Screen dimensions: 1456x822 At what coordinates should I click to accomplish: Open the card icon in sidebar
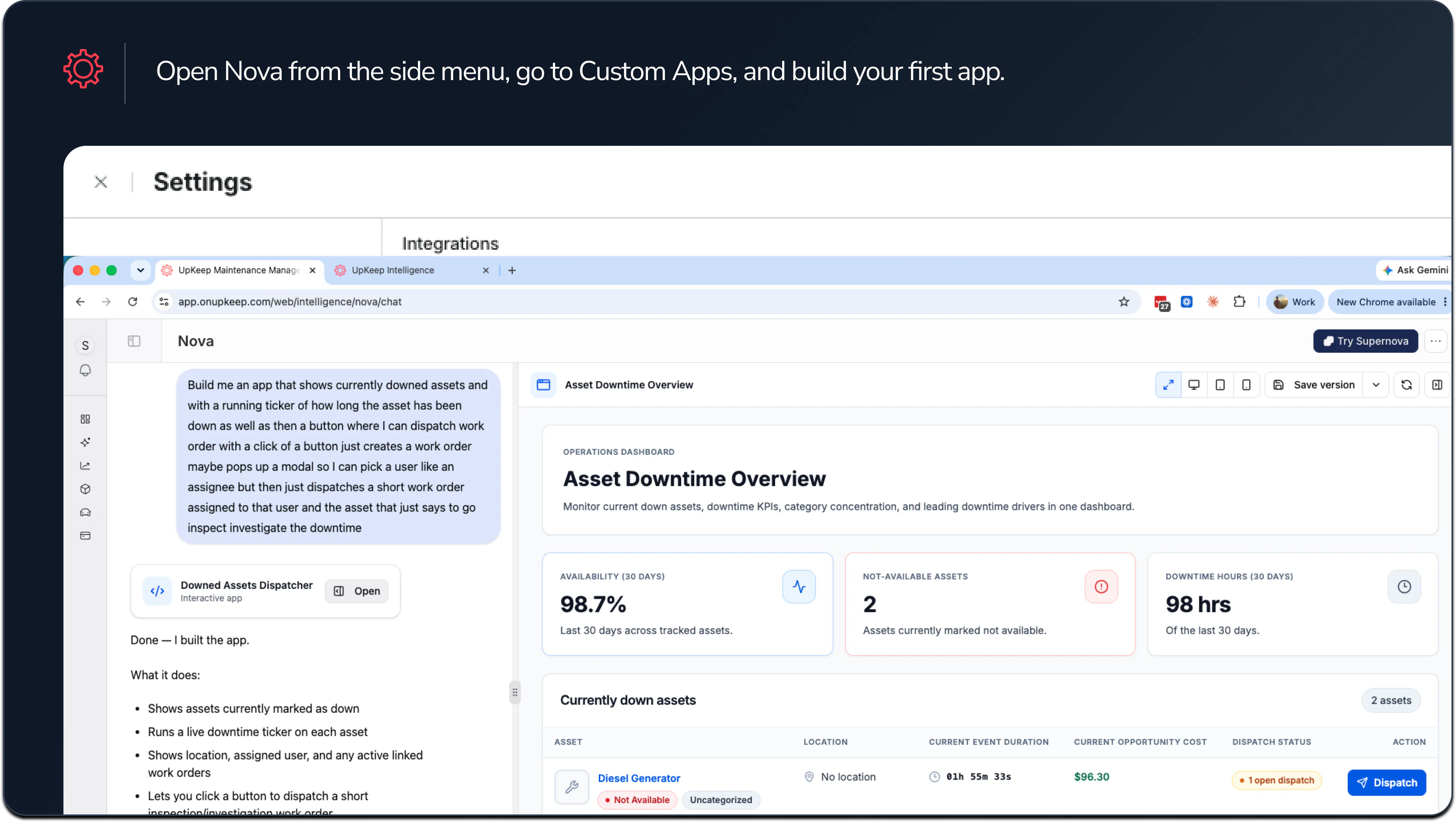coord(85,535)
